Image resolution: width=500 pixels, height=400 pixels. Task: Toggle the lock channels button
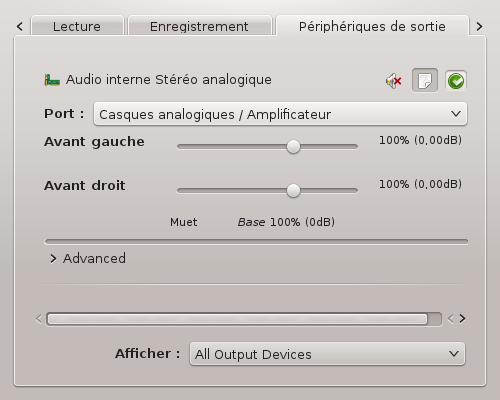click(425, 80)
